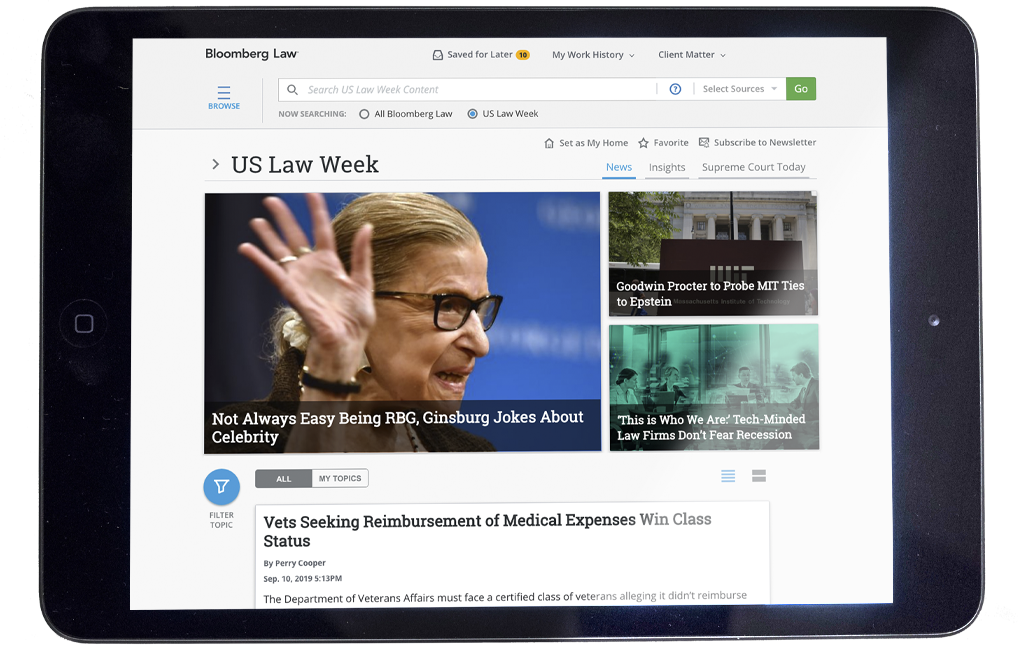Image resolution: width=1018 pixels, height=645 pixels.
Task: Expand the chevron beside US Law Week title
Action: click(x=216, y=164)
